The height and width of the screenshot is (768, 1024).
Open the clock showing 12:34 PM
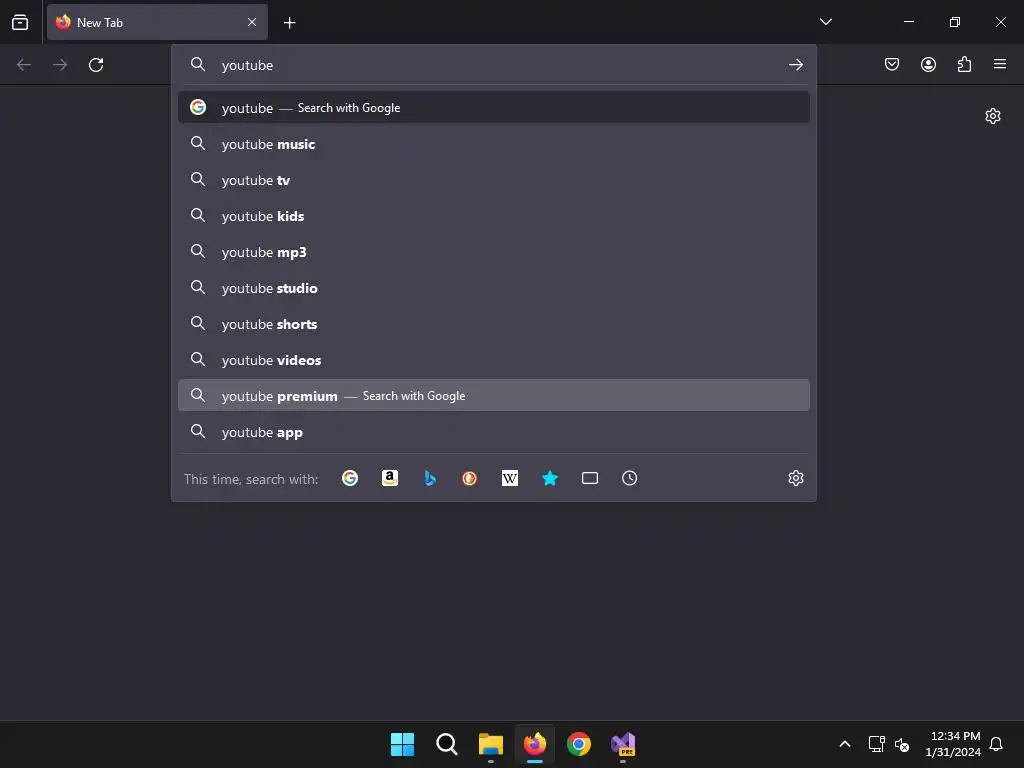(x=953, y=744)
